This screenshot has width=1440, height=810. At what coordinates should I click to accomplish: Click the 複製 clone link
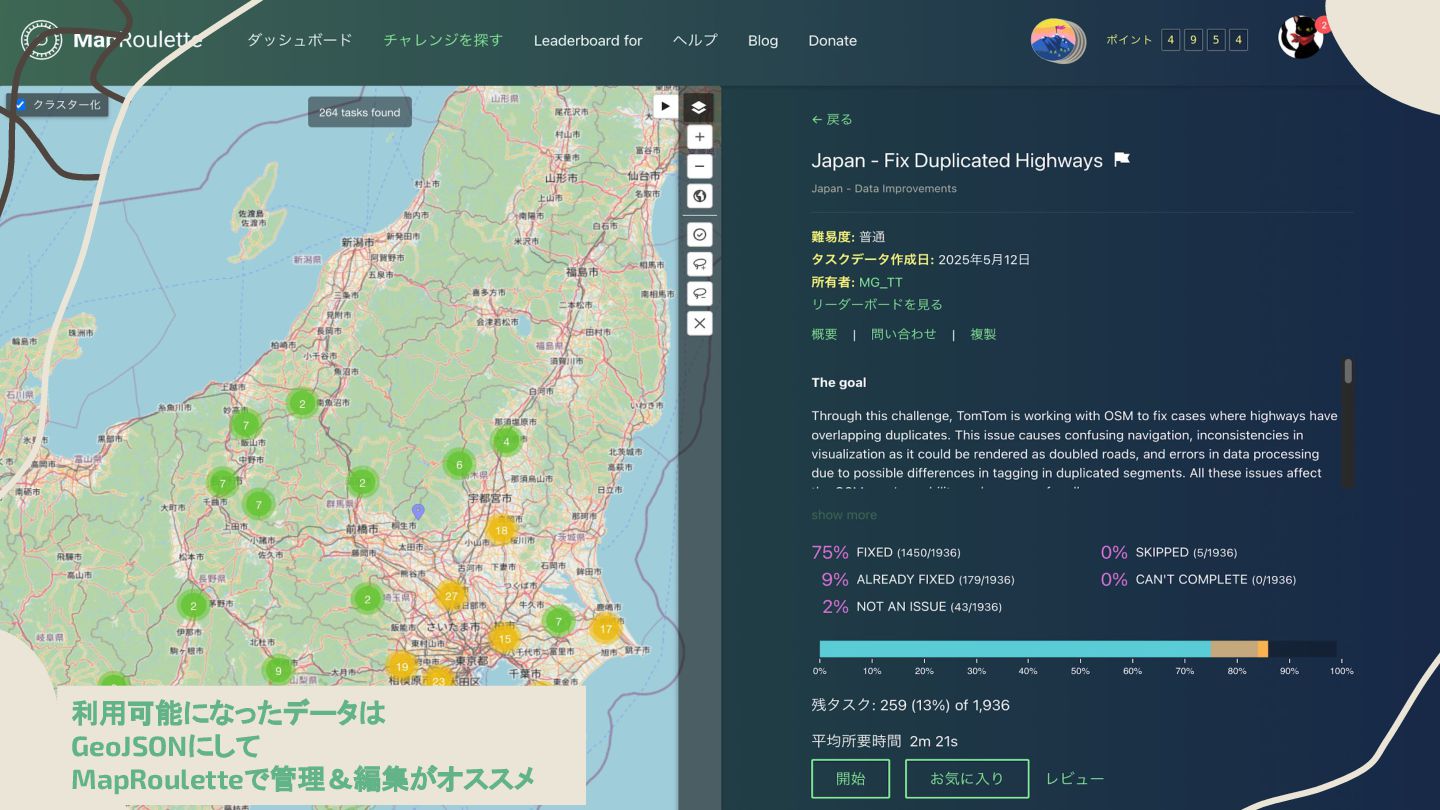[x=983, y=334]
